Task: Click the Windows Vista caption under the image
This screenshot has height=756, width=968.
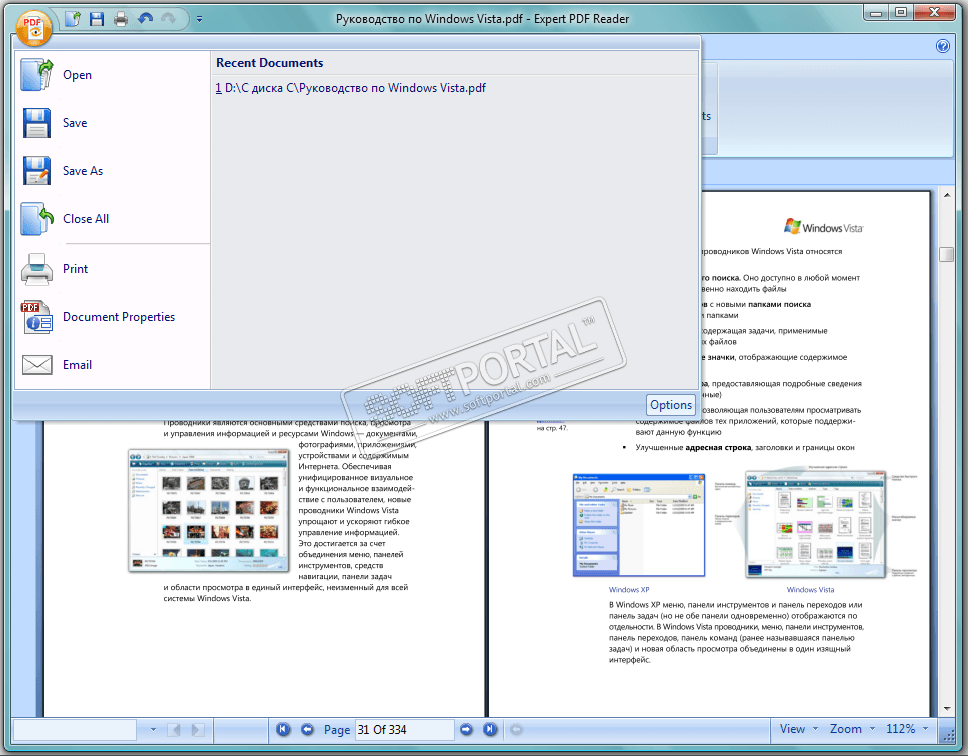Action: tap(810, 590)
